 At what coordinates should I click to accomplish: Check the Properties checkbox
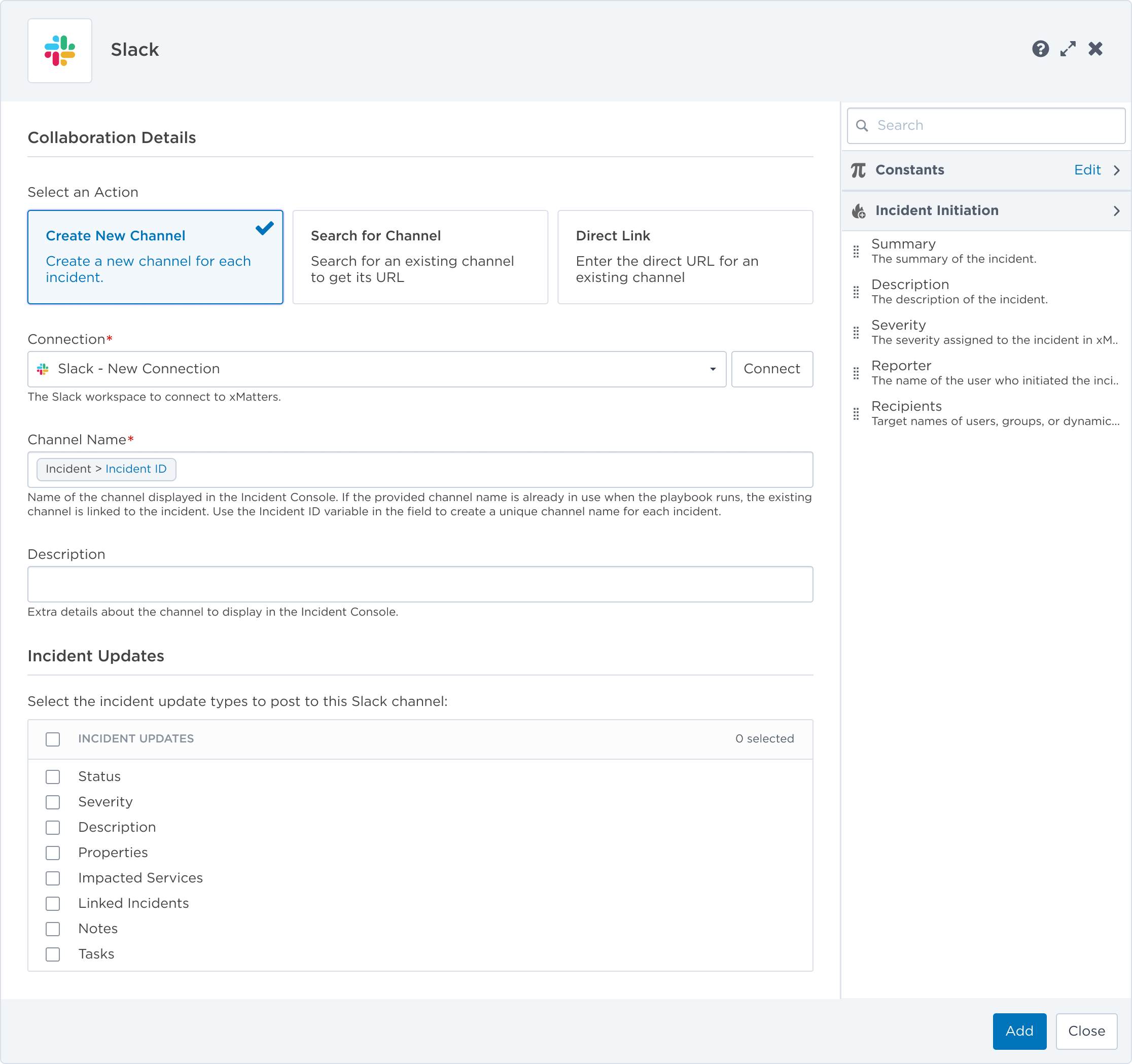[53, 853]
